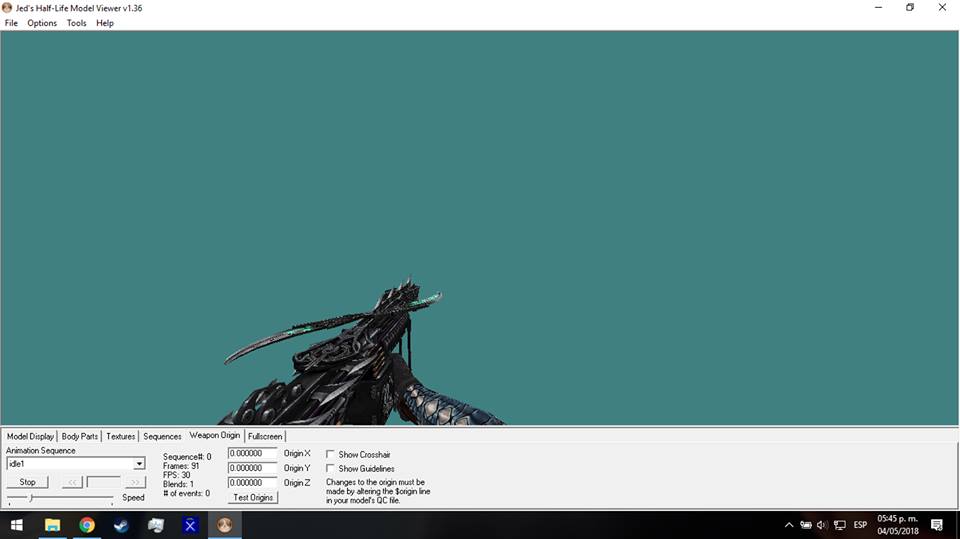The height and width of the screenshot is (539, 960).
Task: Restore down the Model Viewer window
Action: pyautogui.click(x=910, y=7)
